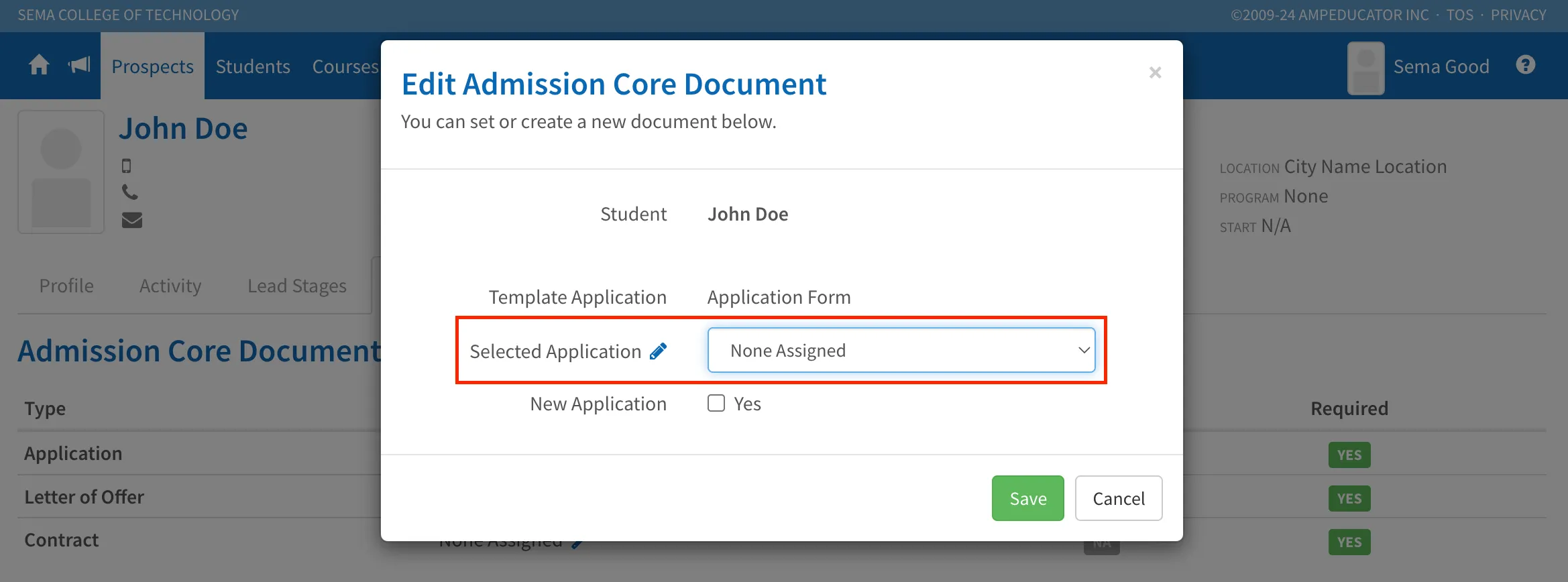
Task: Save the admission core document
Action: pos(1027,498)
